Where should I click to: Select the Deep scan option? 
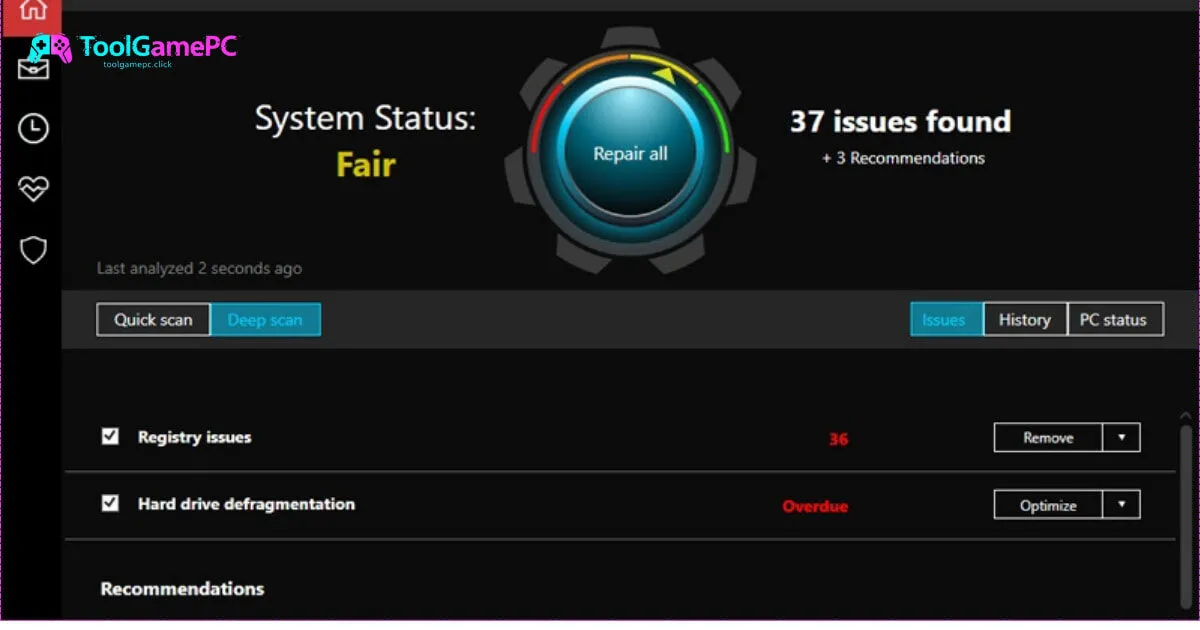point(265,320)
